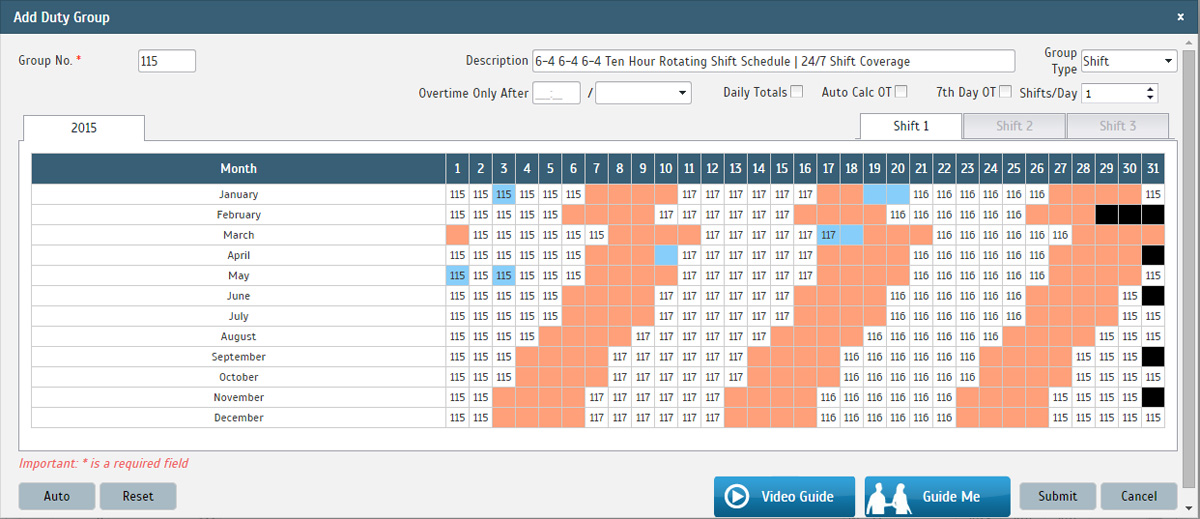Increase Shifts/Day with the up arrow
The image size is (1200, 519).
tap(1150, 88)
